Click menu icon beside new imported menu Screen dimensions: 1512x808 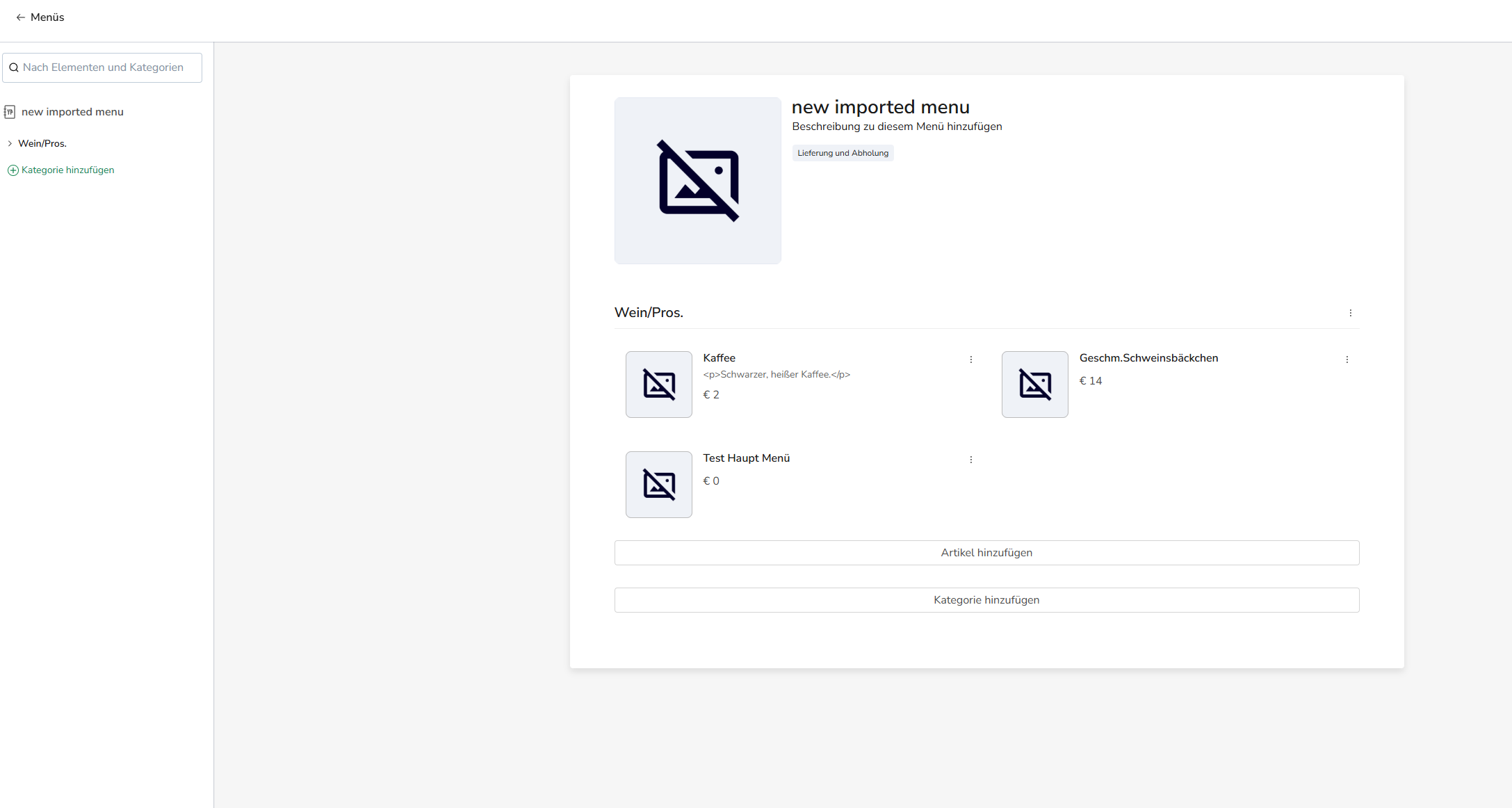(x=10, y=112)
